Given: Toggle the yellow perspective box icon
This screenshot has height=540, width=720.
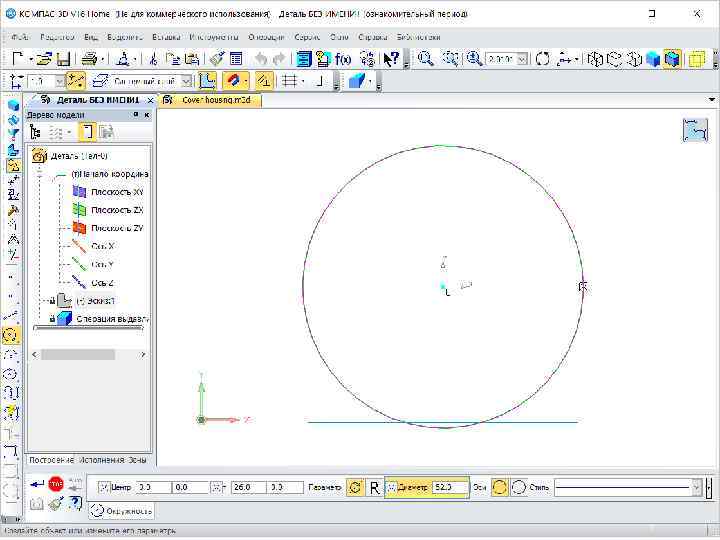Looking at the screenshot, I should point(697,59).
